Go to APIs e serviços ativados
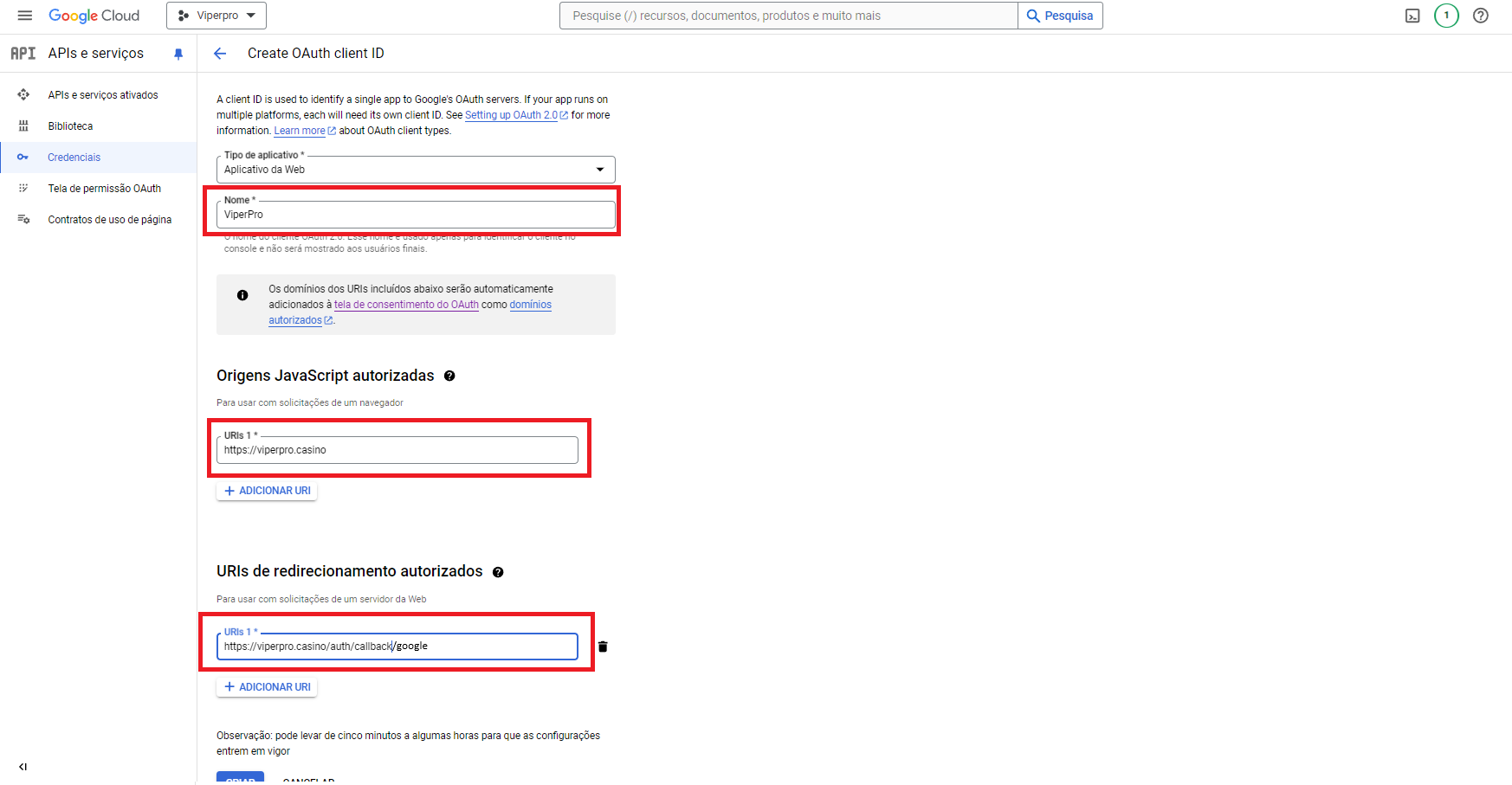This screenshot has width=1512, height=785. point(102,95)
